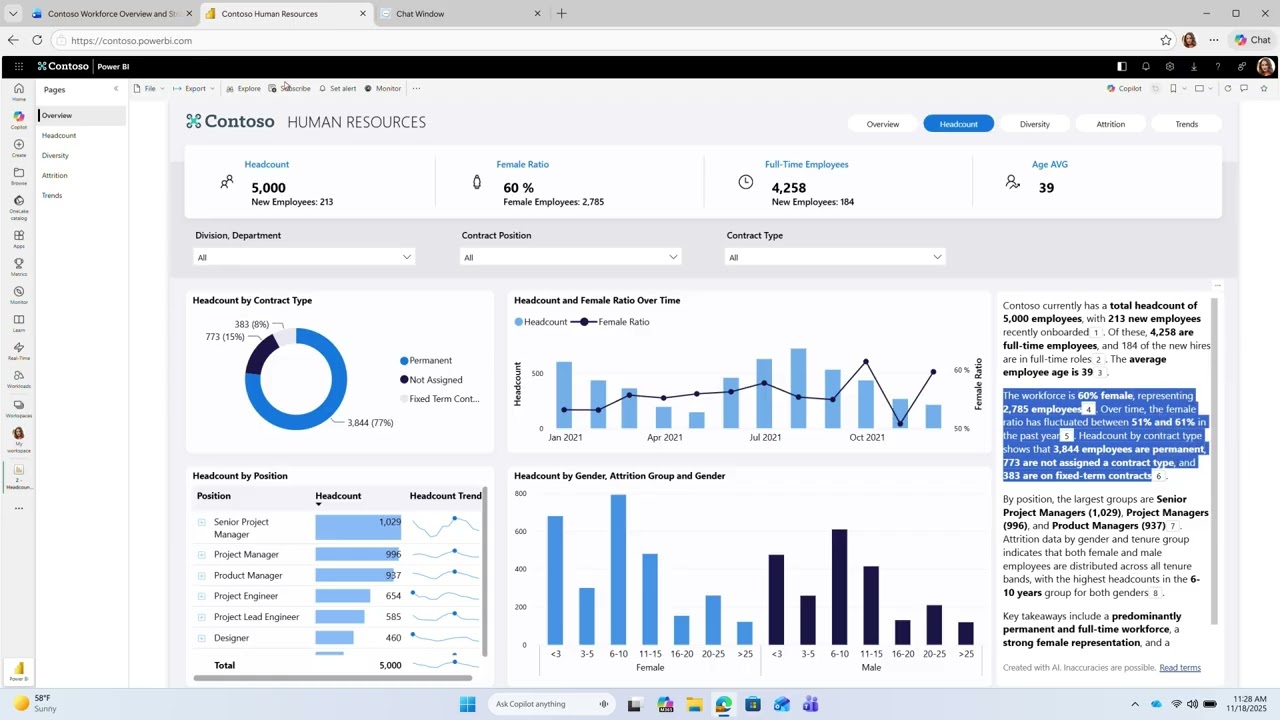Expand the Product Manager row
Image resolution: width=1280 pixels, height=720 pixels.
[x=201, y=575]
